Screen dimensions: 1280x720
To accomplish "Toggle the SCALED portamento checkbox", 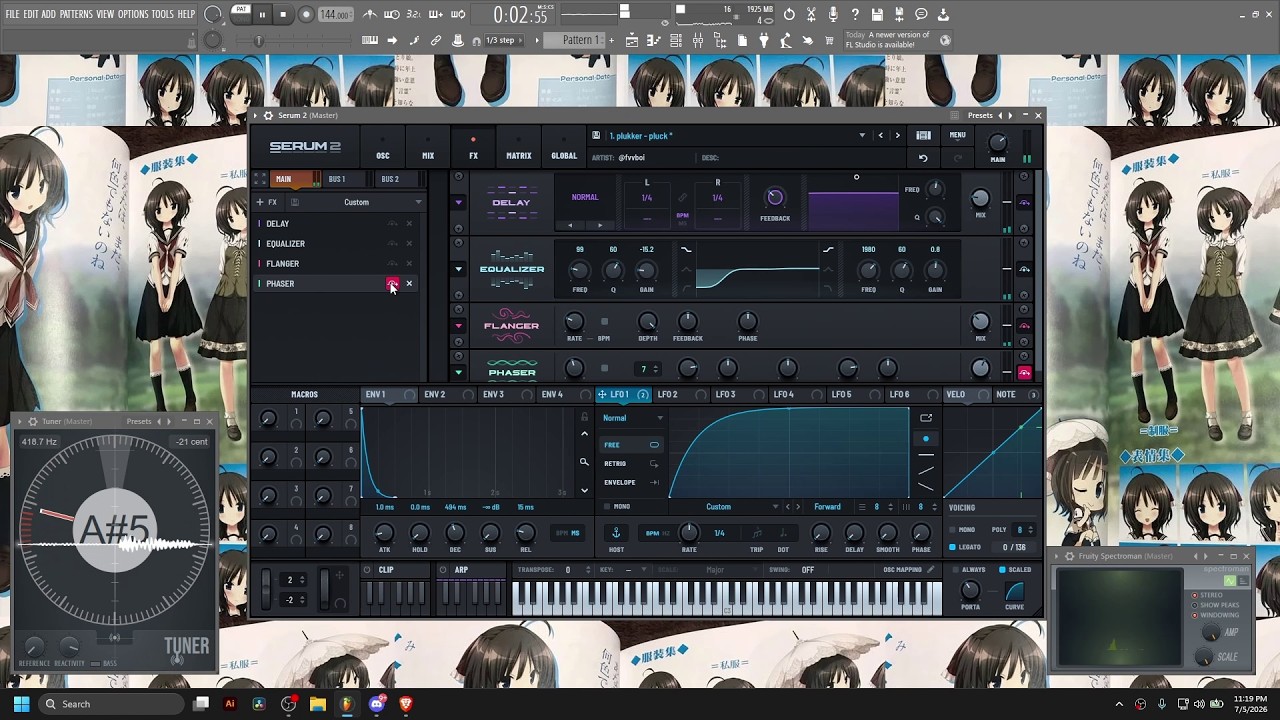I will [x=1002, y=570].
